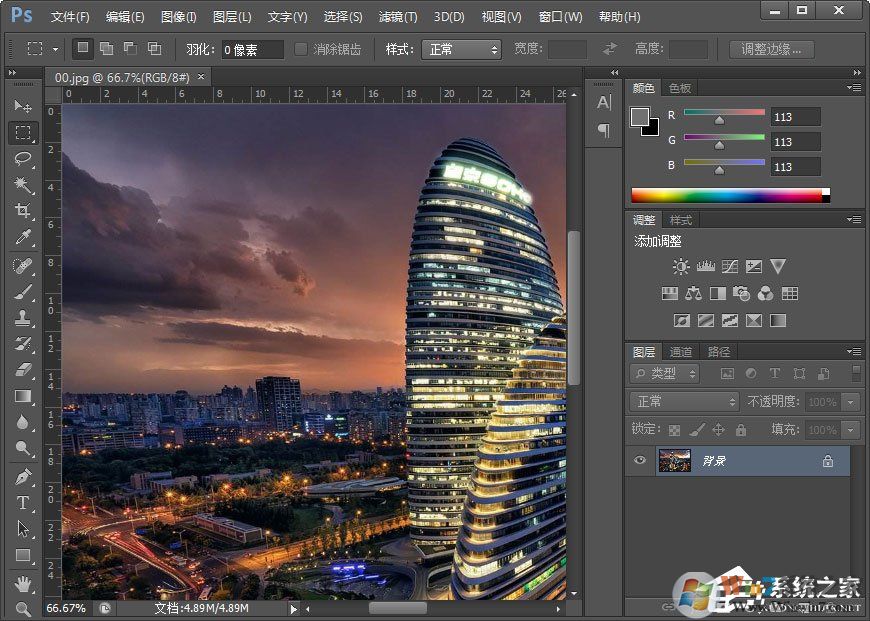870x621 pixels.
Task: Switch to the 通道 channels tab
Action: (681, 351)
